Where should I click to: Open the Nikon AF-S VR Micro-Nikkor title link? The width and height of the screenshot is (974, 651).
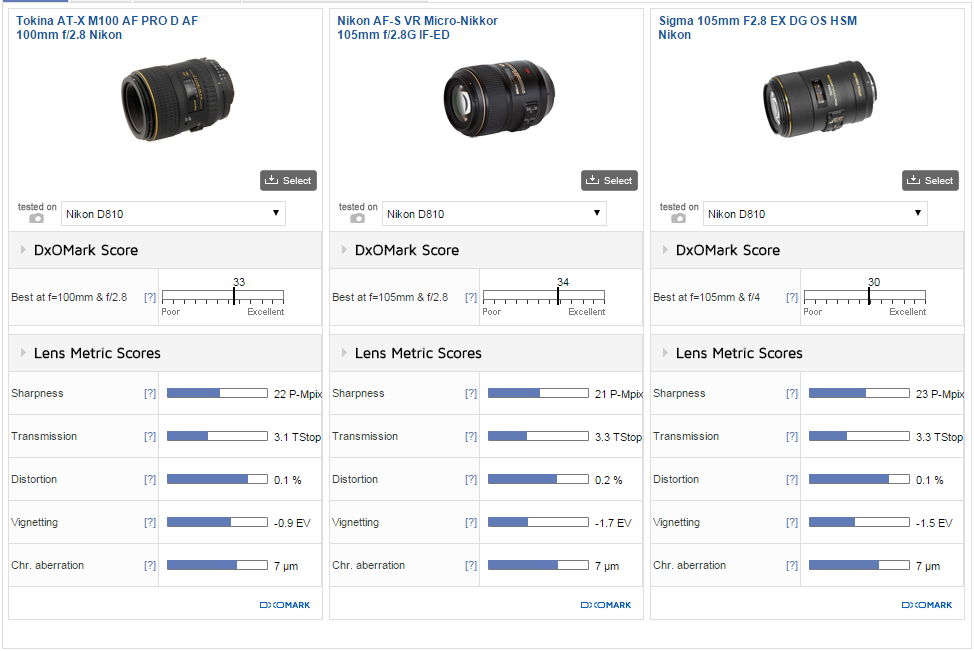(x=417, y=28)
